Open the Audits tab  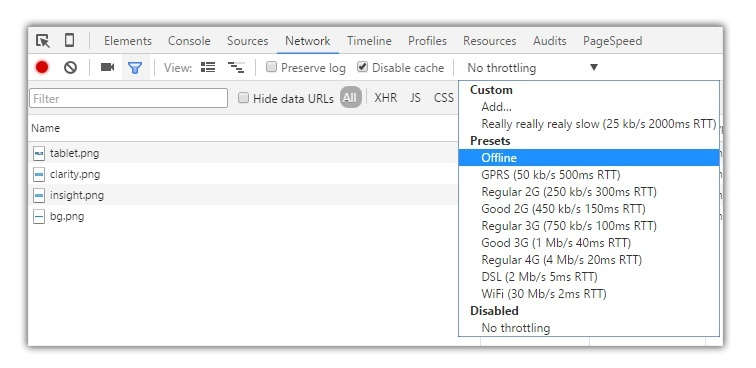550,41
